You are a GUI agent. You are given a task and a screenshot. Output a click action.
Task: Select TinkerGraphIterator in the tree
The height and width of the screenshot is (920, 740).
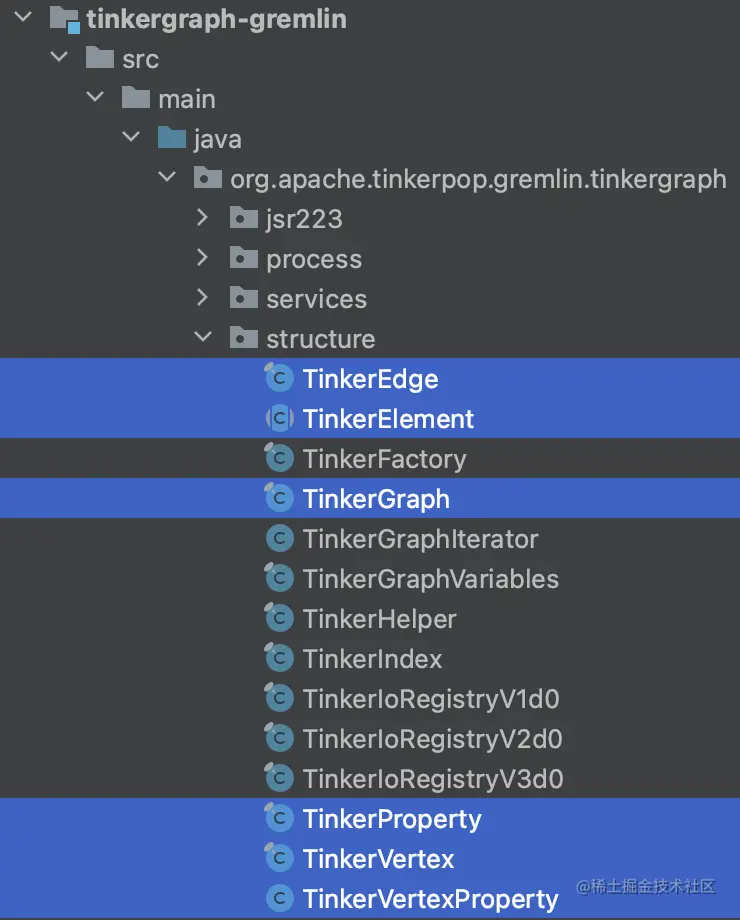click(420, 539)
